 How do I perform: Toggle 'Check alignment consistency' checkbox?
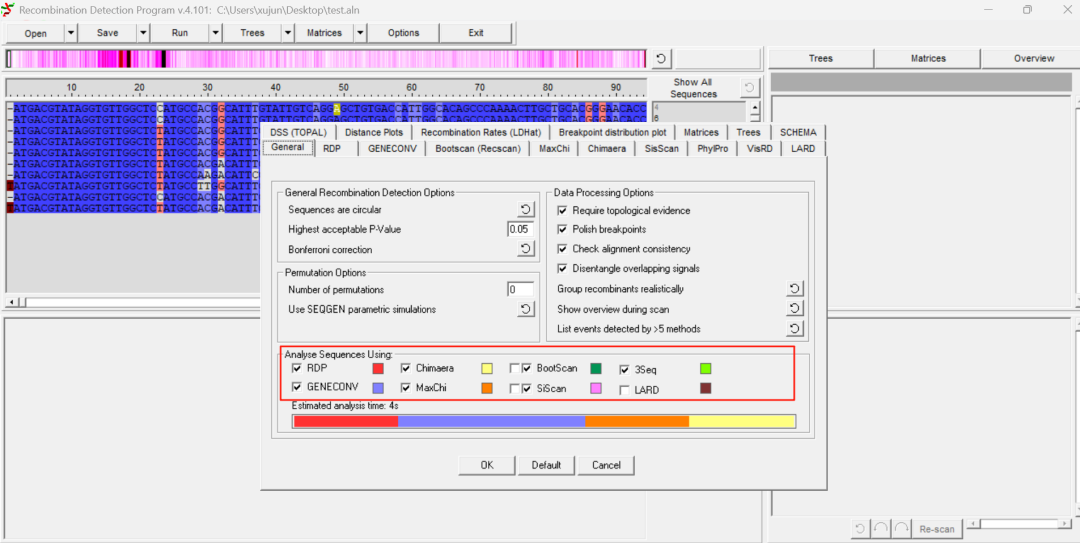pyautogui.click(x=563, y=249)
